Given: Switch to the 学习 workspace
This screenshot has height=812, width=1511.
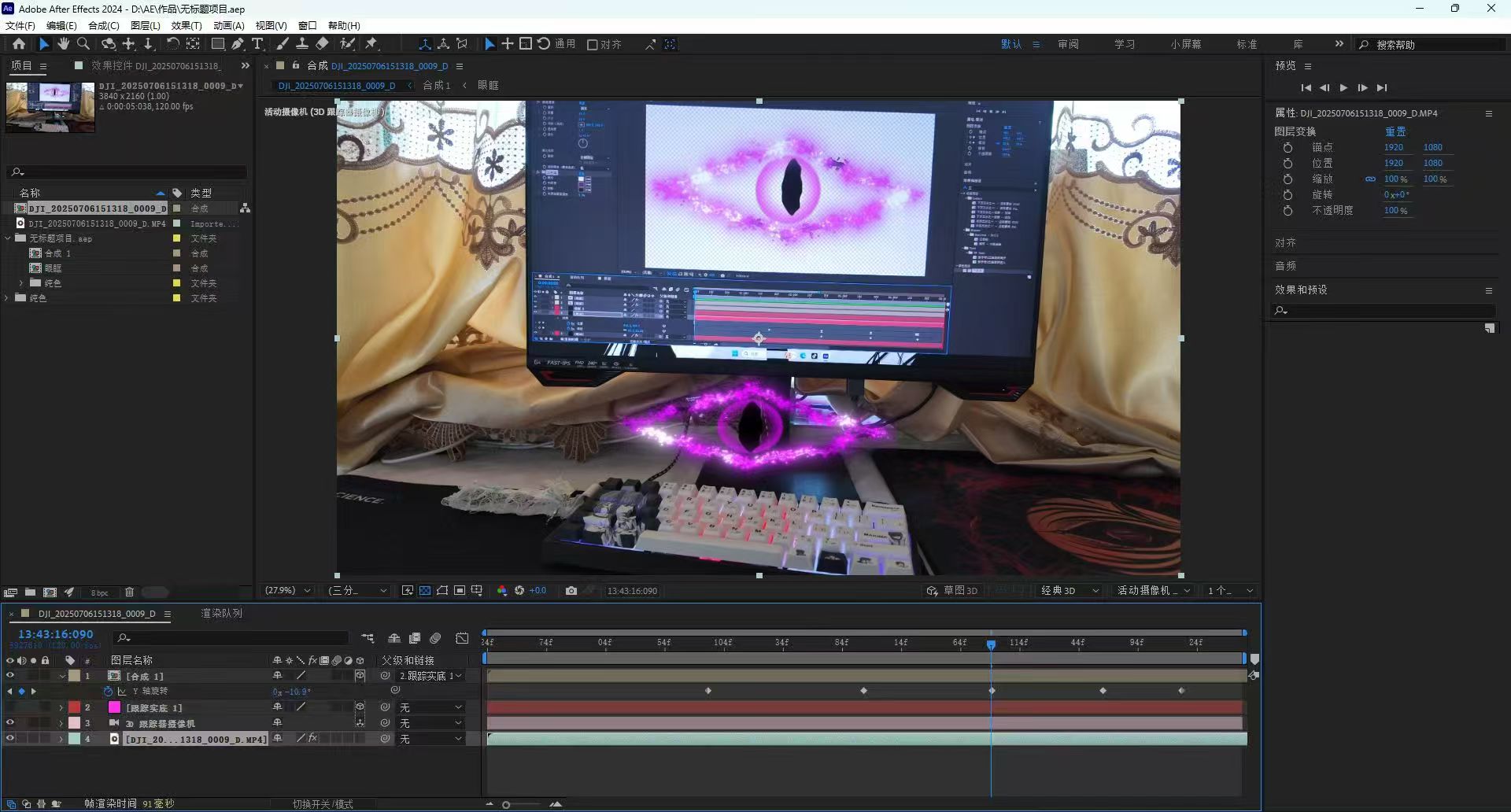Looking at the screenshot, I should (x=1125, y=45).
